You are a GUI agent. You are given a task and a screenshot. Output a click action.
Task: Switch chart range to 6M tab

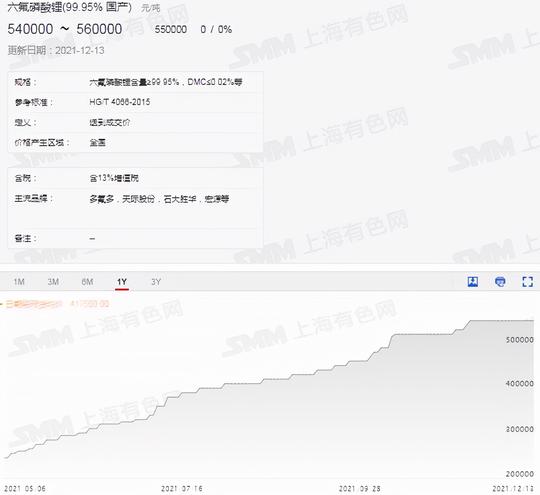tap(87, 282)
